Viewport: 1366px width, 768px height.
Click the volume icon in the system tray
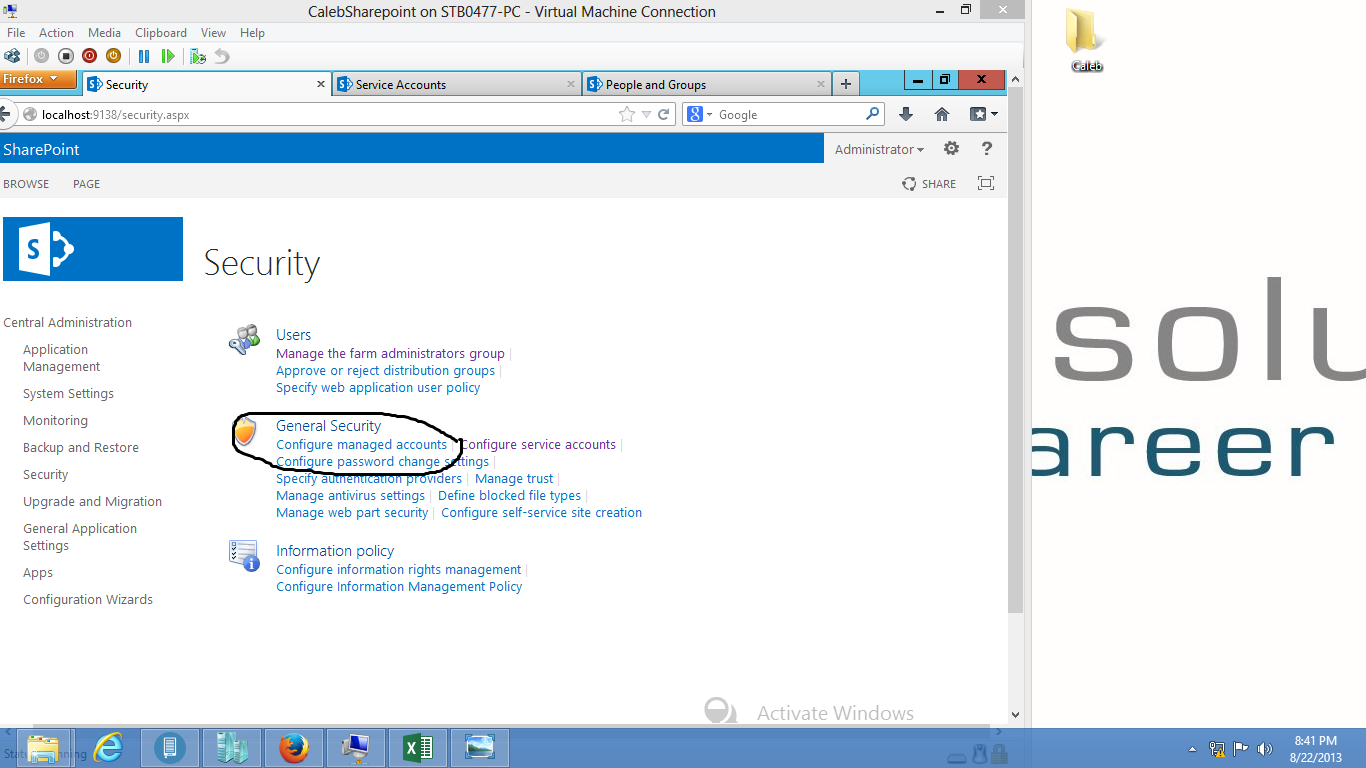[1264, 749]
